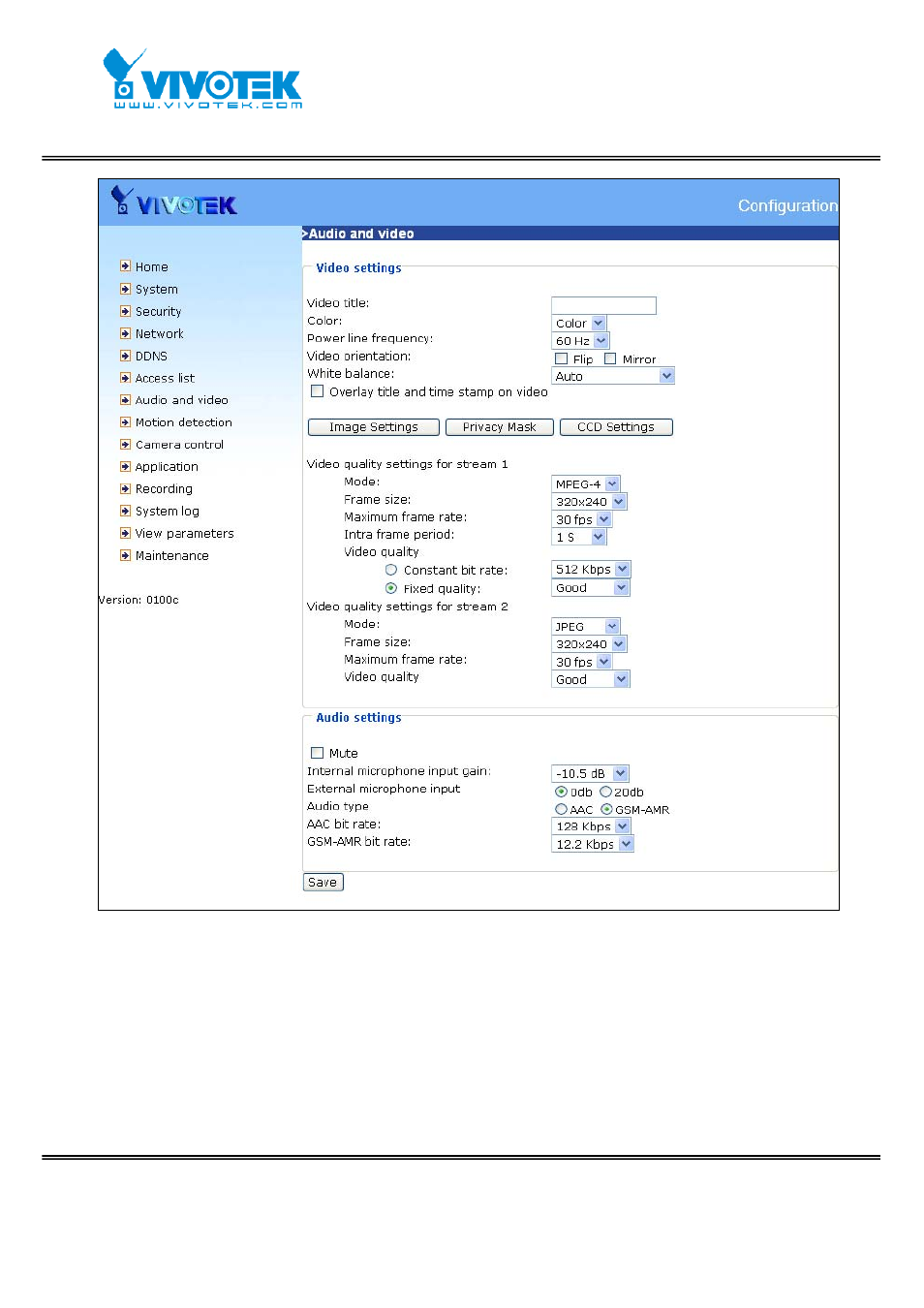Click the Image Settings button
924x1308 pixels.
coord(374,427)
